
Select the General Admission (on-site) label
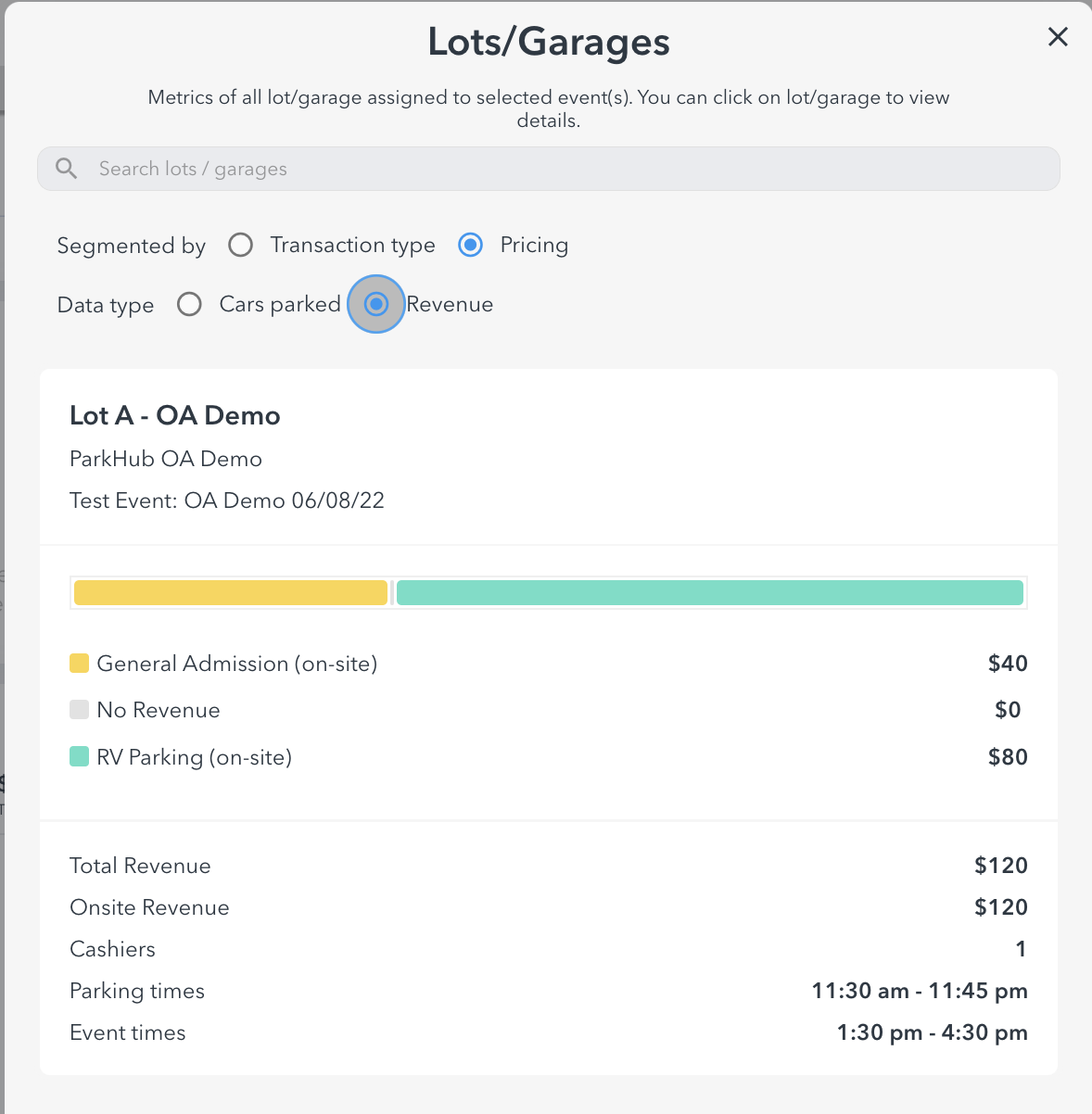237,664
